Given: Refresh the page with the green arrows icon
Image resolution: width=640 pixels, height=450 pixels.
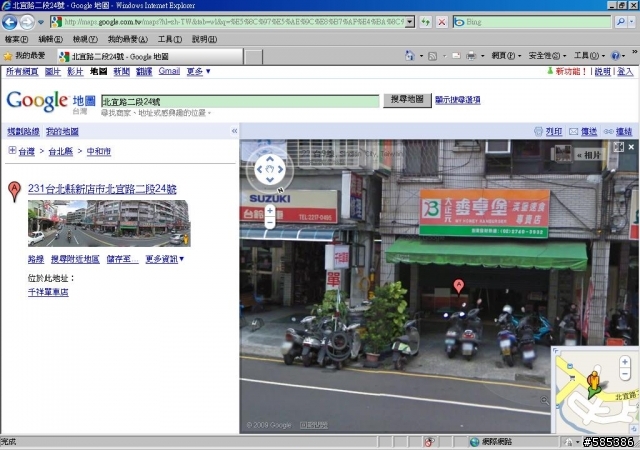Looking at the screenshot, I should click(426, 22).
